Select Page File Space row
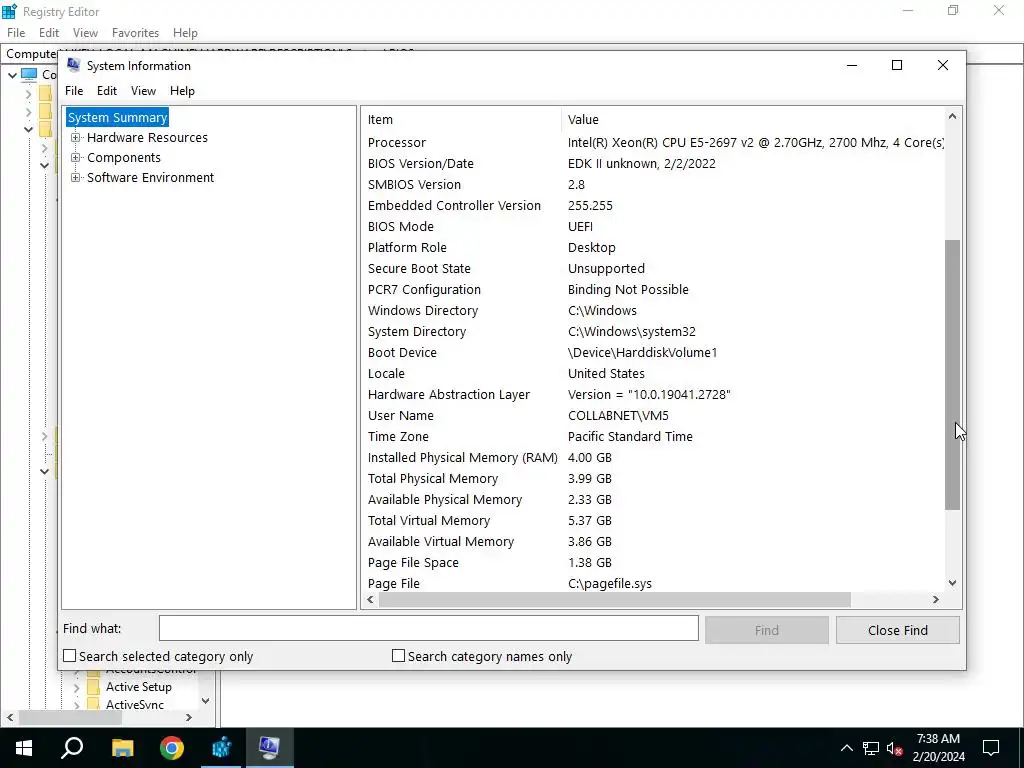Screen dimensions: 1024x768 coord(653,562)
